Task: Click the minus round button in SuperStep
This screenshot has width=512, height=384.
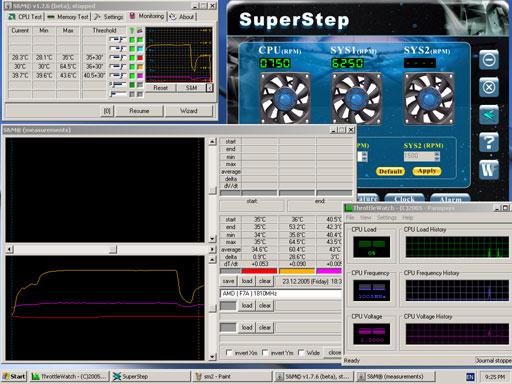Action: [489, 60]
